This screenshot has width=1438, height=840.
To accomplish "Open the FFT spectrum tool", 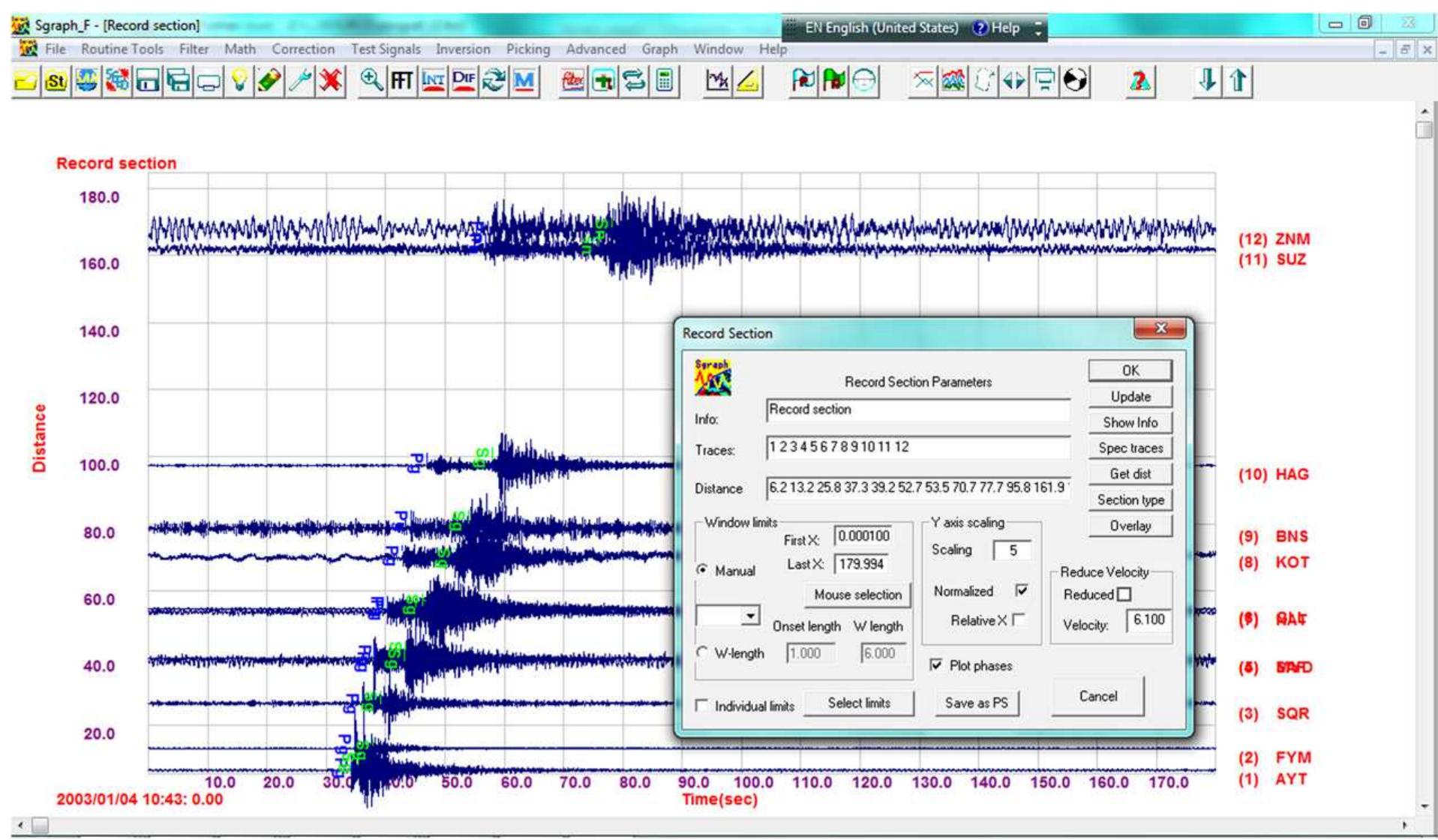I will tap(402, 82).
